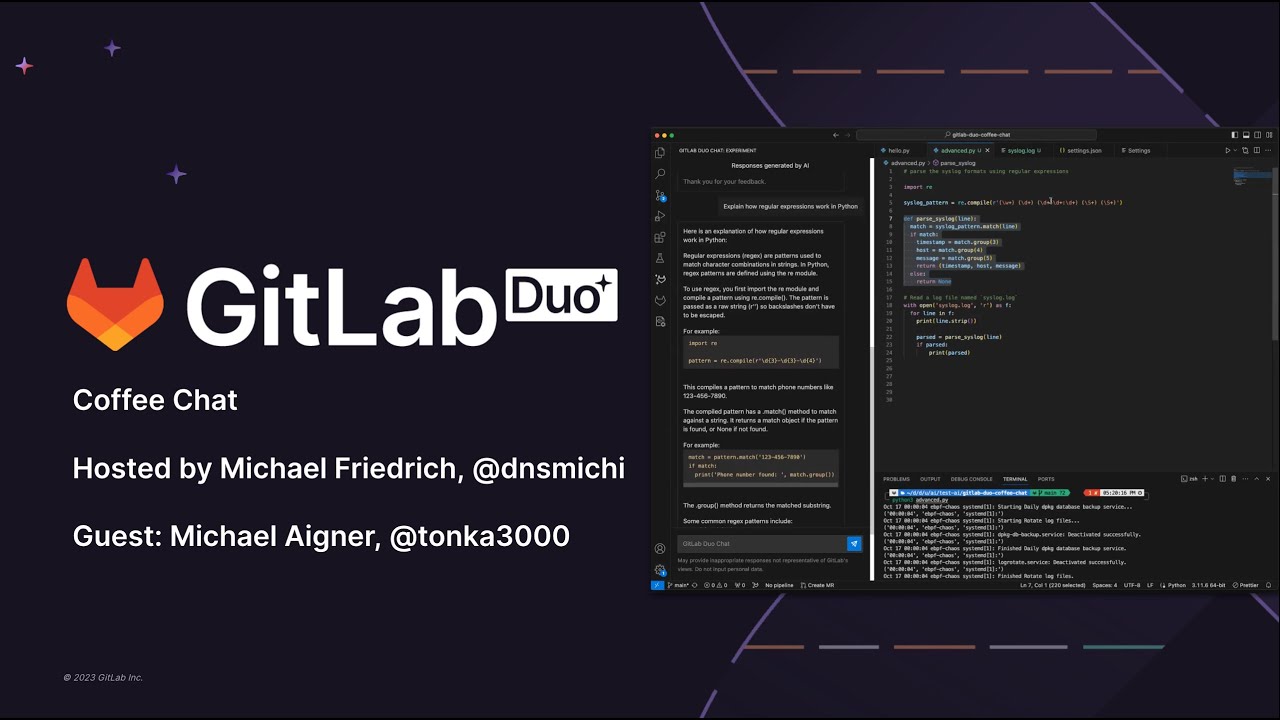Open the run button dropdown arrow
1280x720 pixels.
(1236, 150)
